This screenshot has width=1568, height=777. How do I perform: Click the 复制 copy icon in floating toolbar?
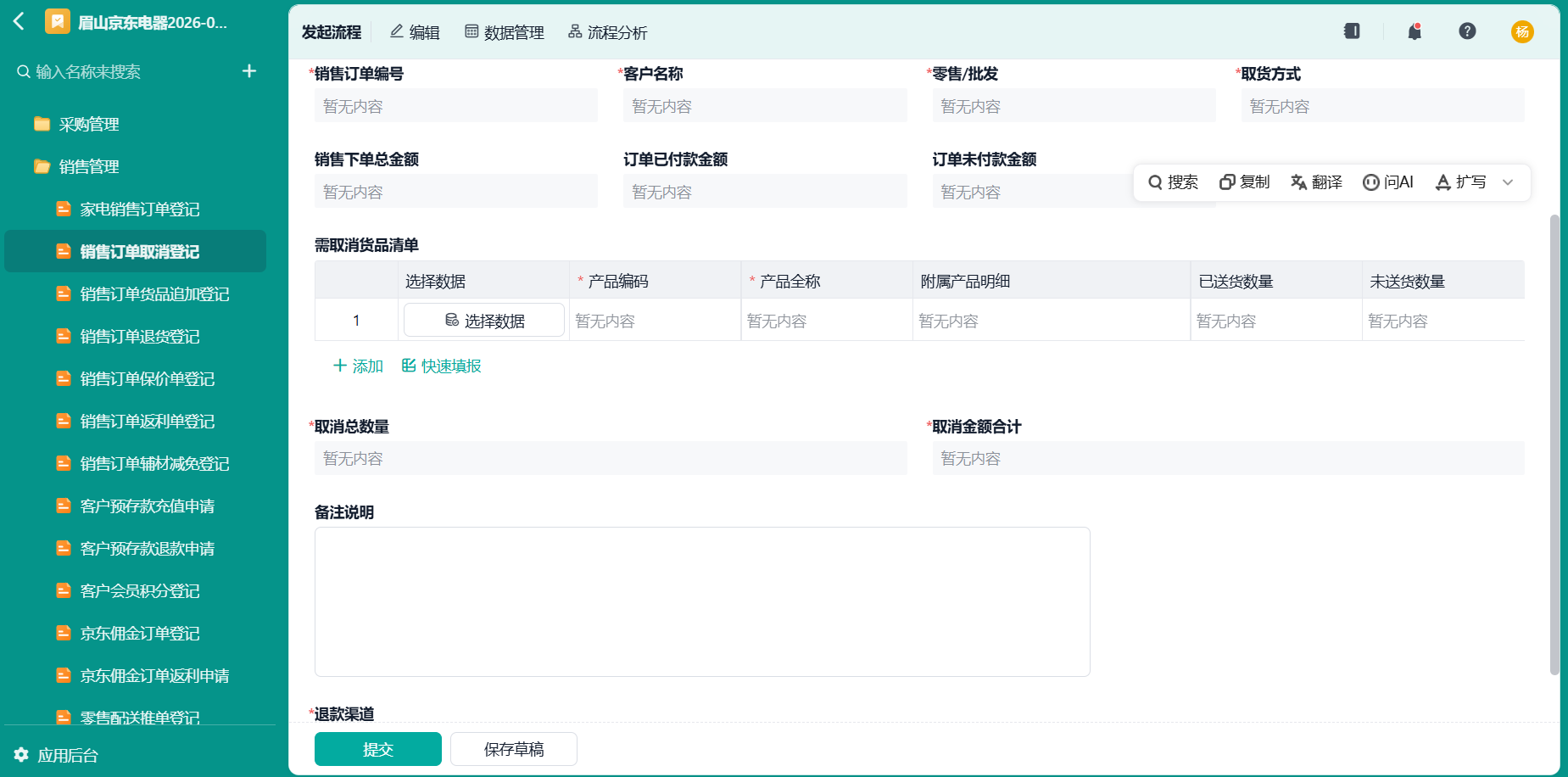click(x=1227, y=182)
